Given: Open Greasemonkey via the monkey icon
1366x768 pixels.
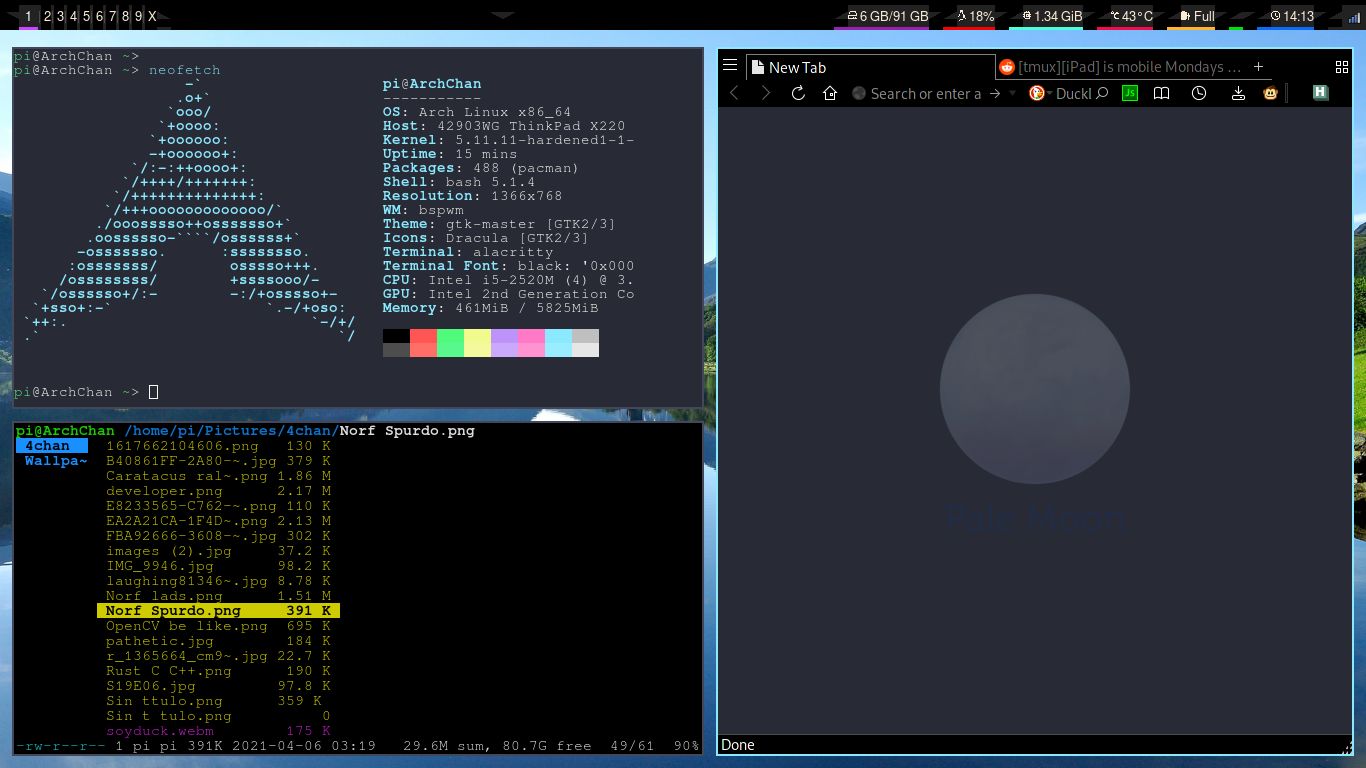Looking at the screenshot, I should [x=1268, y=92].
